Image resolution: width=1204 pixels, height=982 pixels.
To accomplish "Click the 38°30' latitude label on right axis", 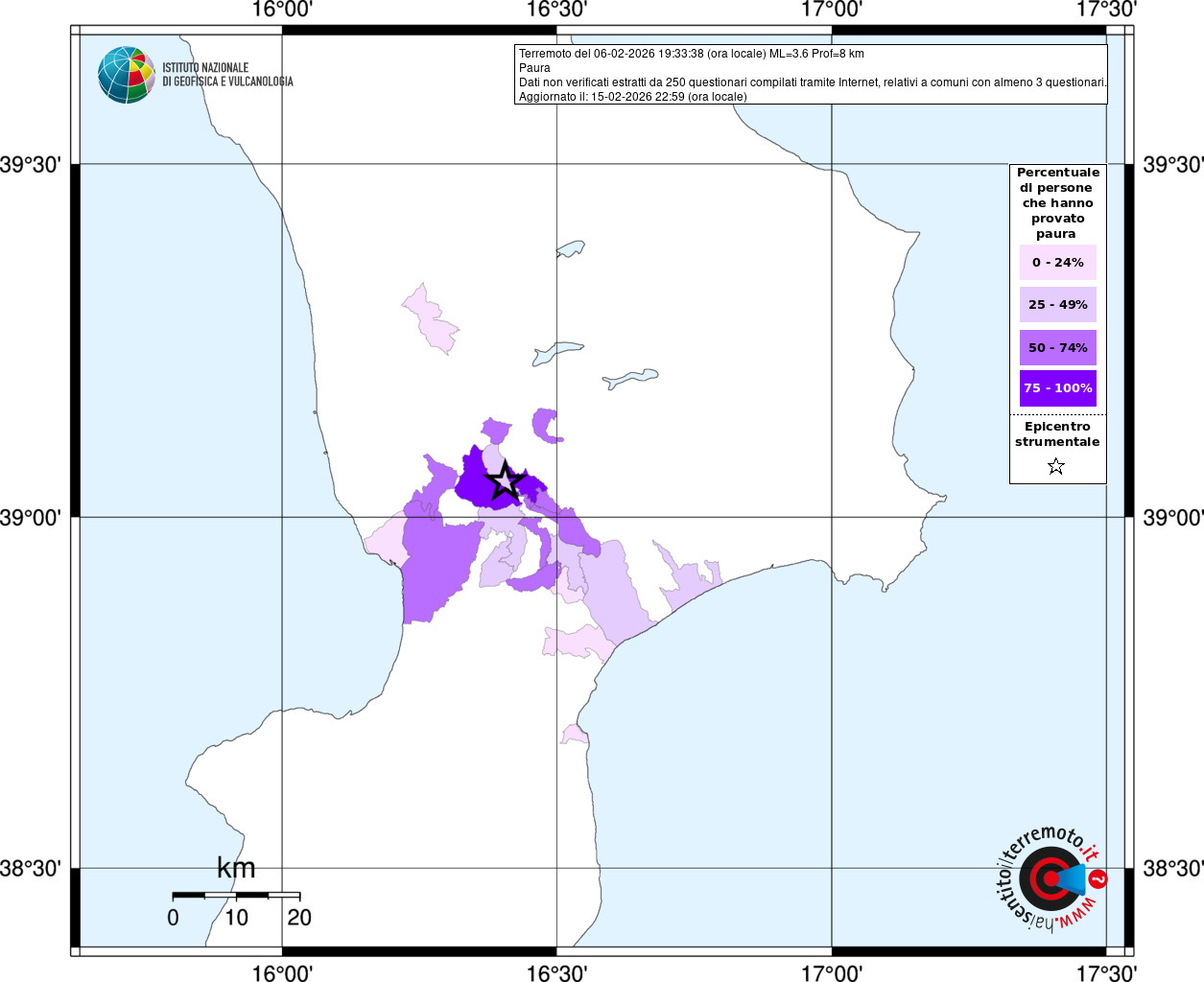I will point(1170,869).
